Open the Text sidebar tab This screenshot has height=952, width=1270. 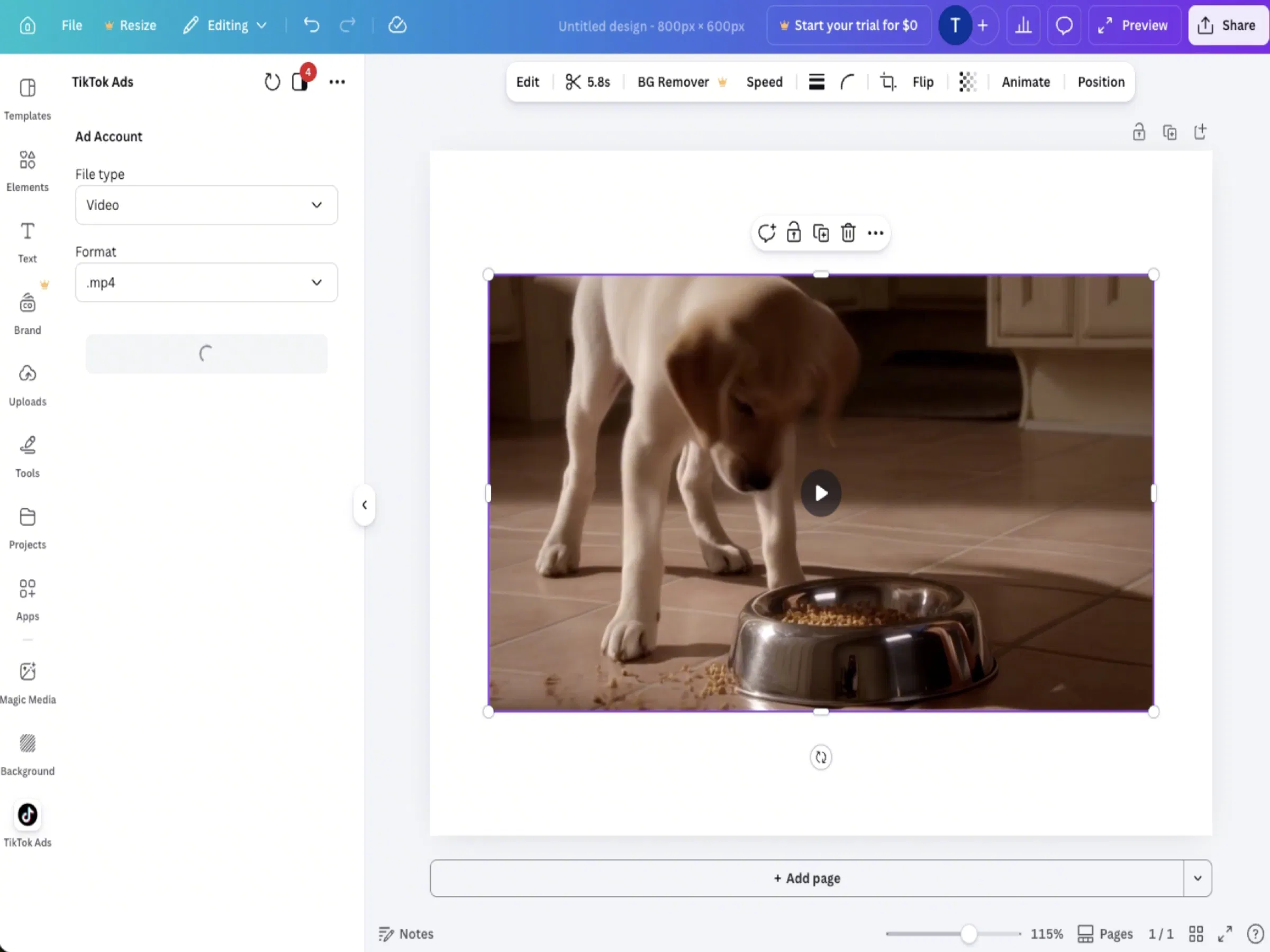pos(28,242)
